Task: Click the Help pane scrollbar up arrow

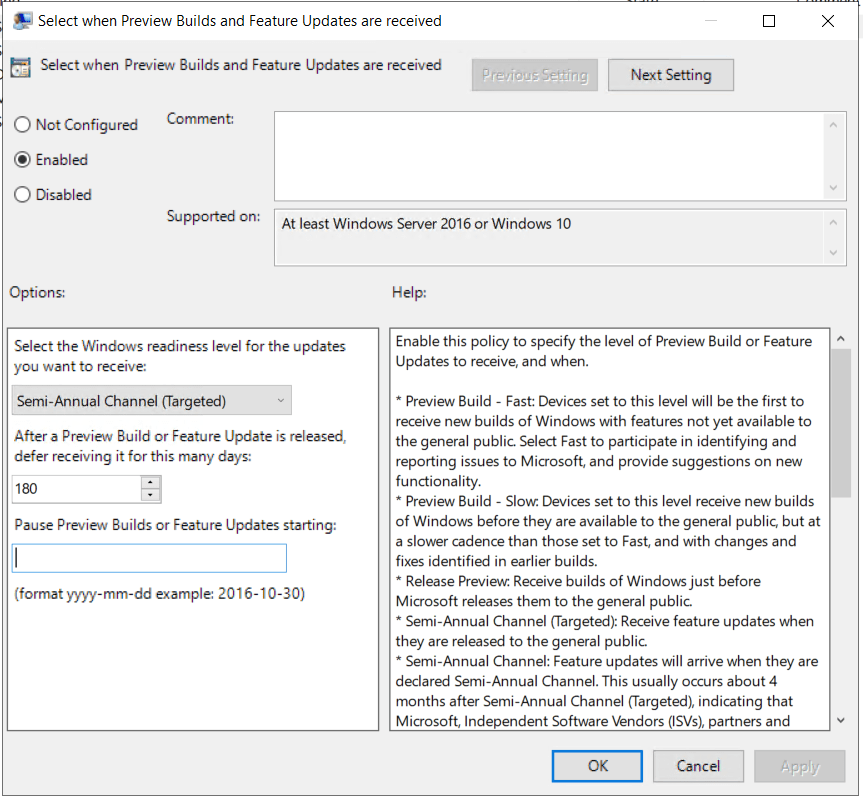Action: coord(843,337)
